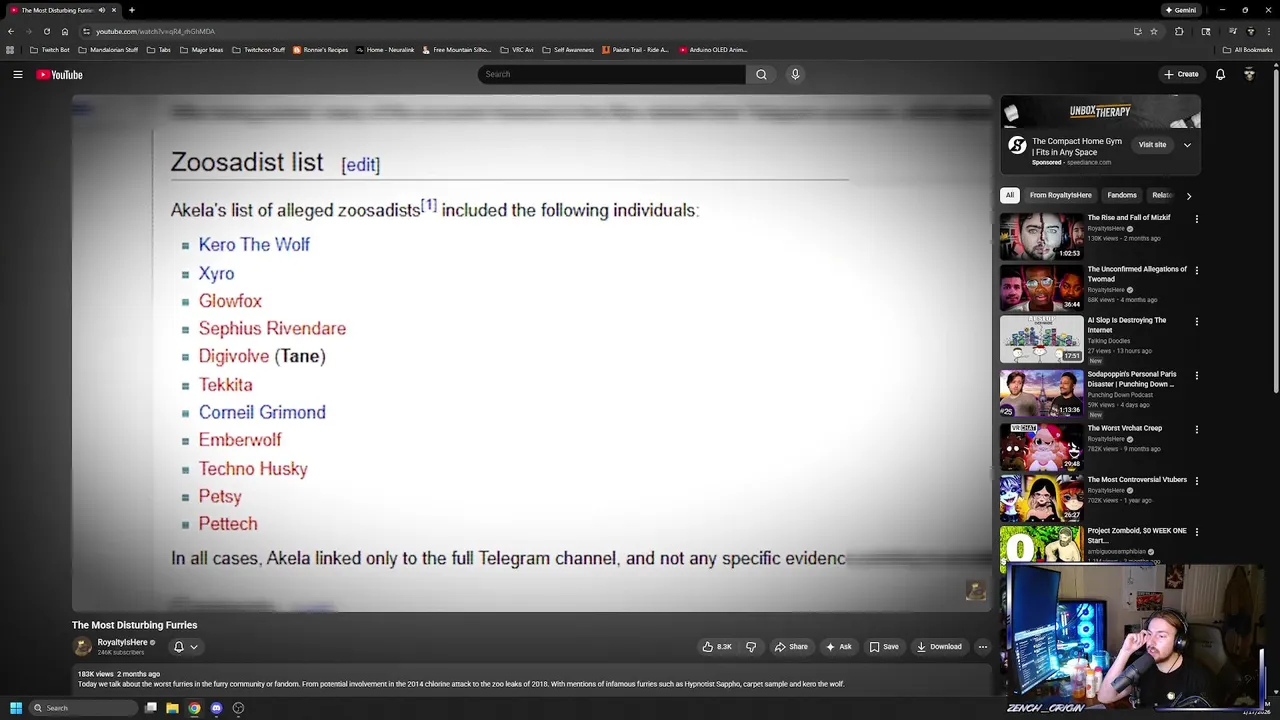Click browser forward arrow
1280x720 pixels.
(28, 31)
